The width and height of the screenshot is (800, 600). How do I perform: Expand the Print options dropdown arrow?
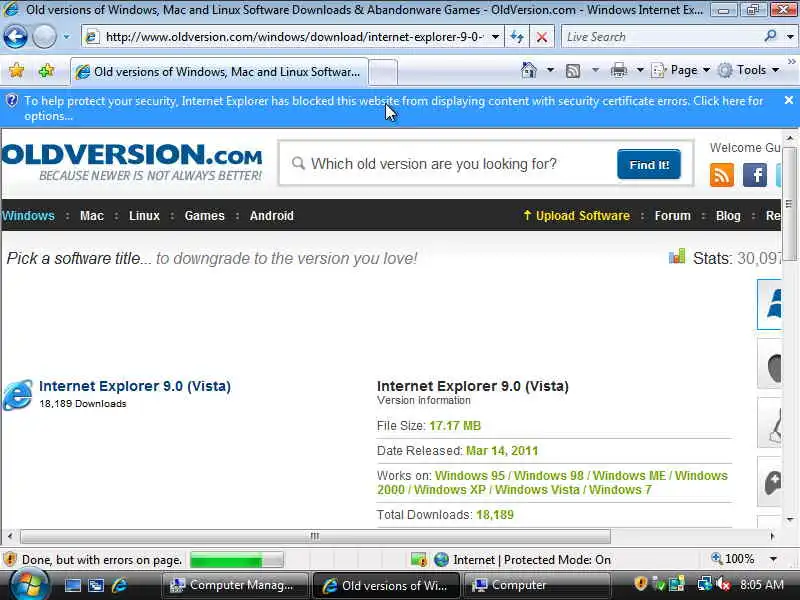coord(640,70)
